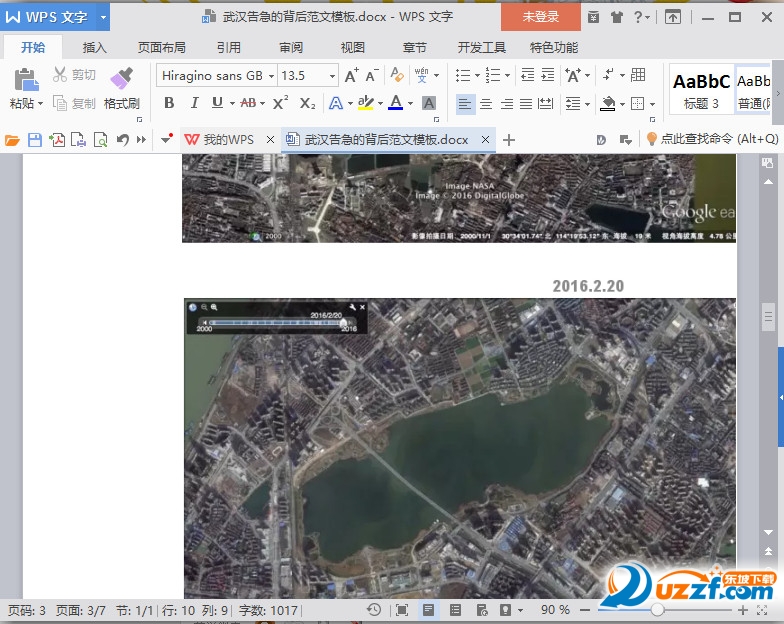
Task: Toggle Bold formatting
Action: point(169,103)
